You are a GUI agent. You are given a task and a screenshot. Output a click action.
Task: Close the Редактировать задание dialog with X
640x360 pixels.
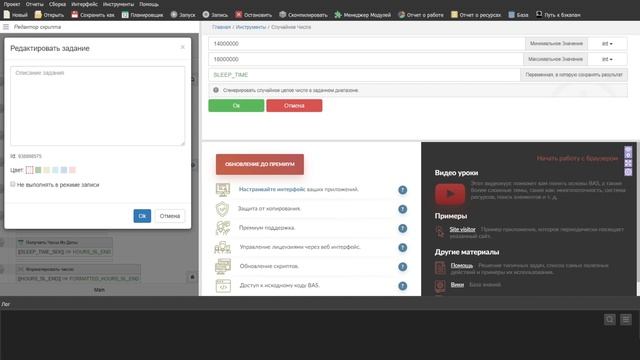[x=182, y=47]
